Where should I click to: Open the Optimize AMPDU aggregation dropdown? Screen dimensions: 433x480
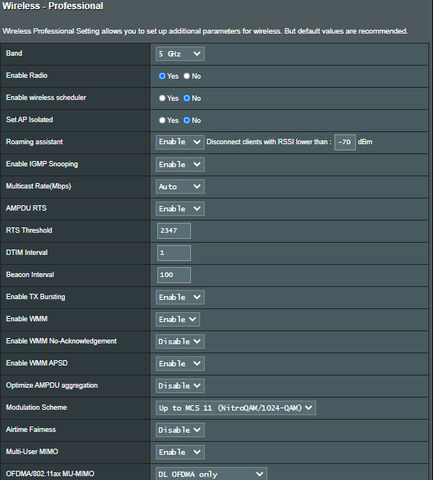coord(180,386)
